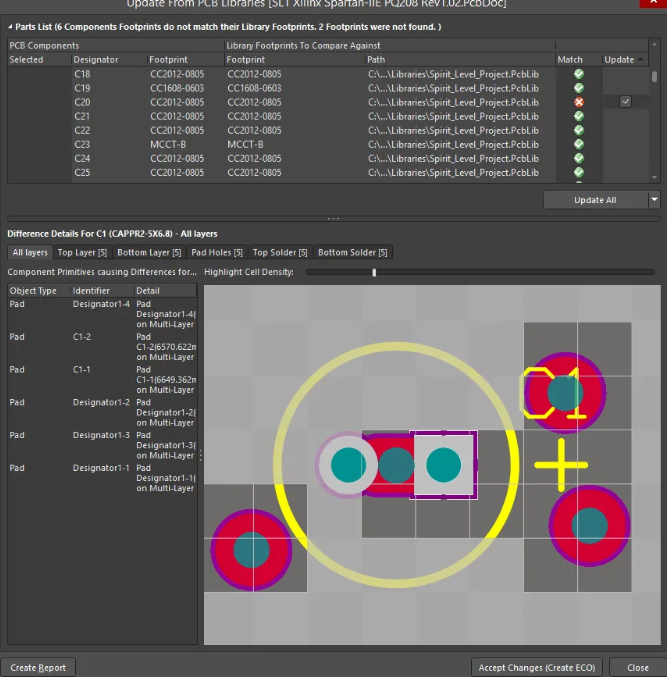
Task: Click the green match icon for C22
Action: pyautogui.click(x=578, y=130)
